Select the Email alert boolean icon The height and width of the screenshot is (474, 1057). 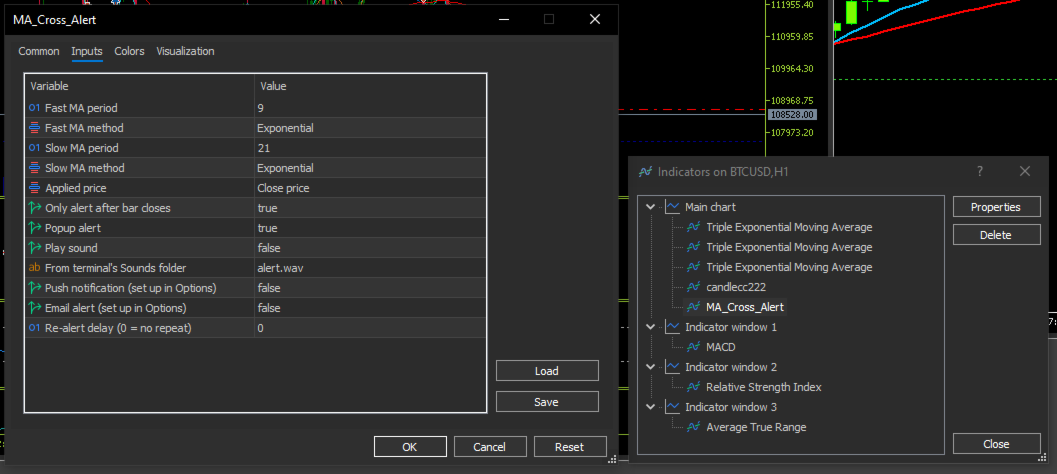34,308
